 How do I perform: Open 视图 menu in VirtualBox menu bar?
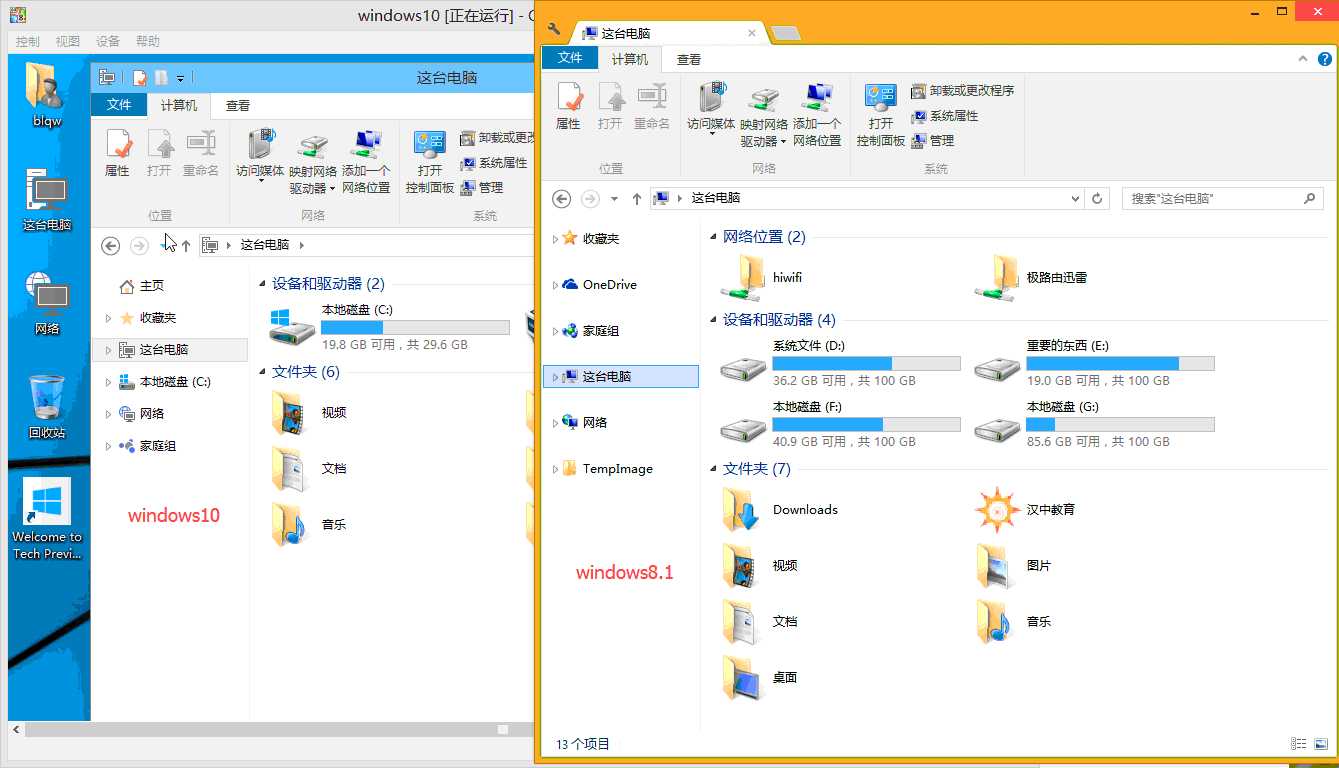(x=68, y=41)
